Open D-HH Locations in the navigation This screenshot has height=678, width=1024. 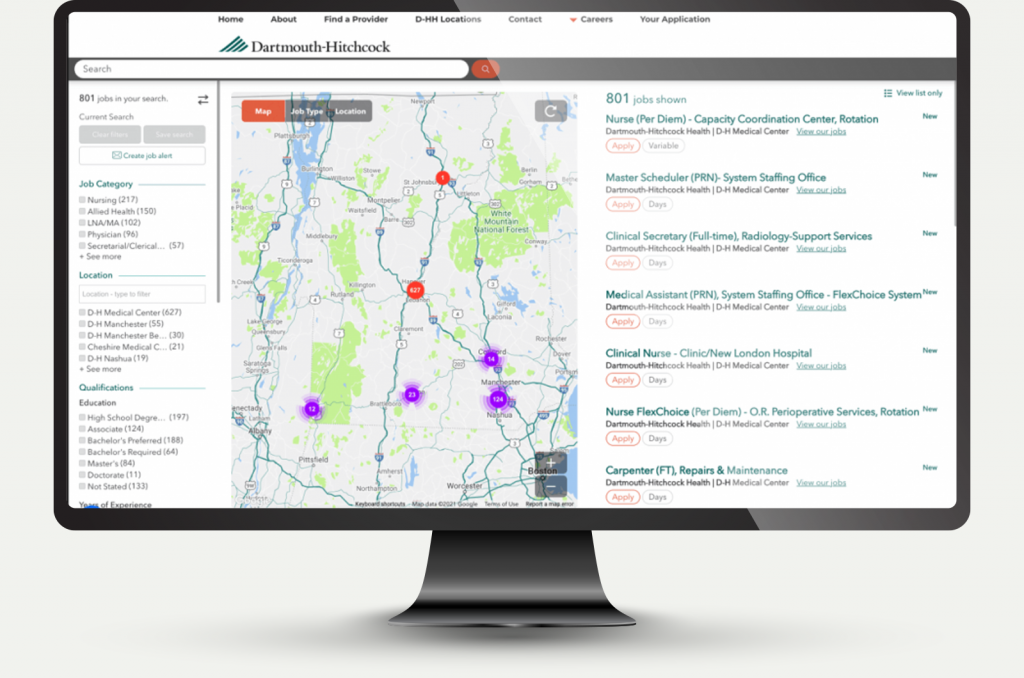[x=448, y=20]
